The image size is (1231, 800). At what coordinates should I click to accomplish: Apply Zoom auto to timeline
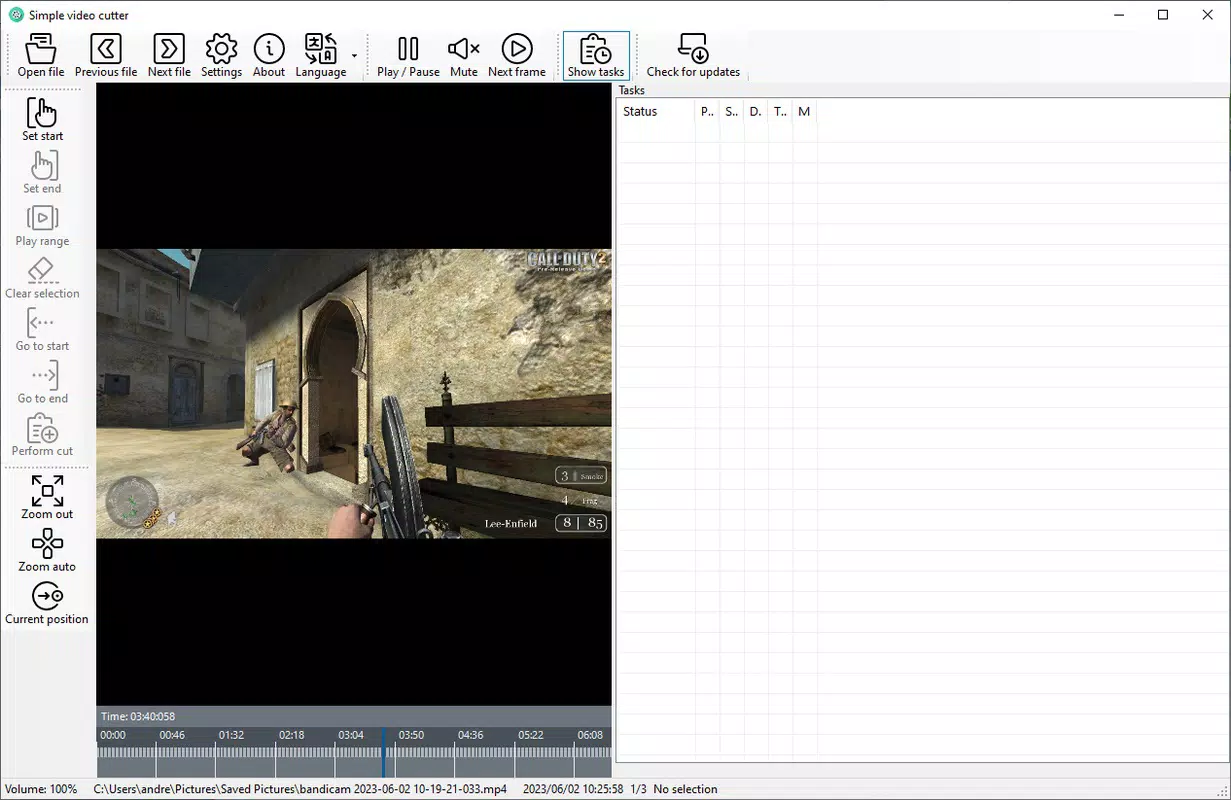tap(47, 550)
